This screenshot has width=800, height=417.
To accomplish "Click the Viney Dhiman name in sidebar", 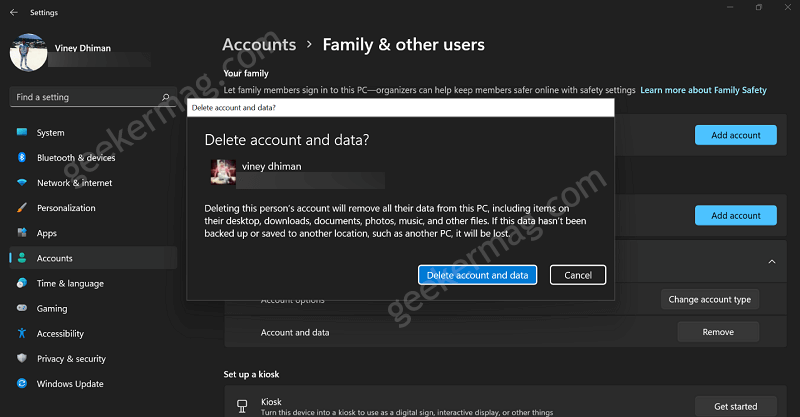I will click(x=83, y=48).
